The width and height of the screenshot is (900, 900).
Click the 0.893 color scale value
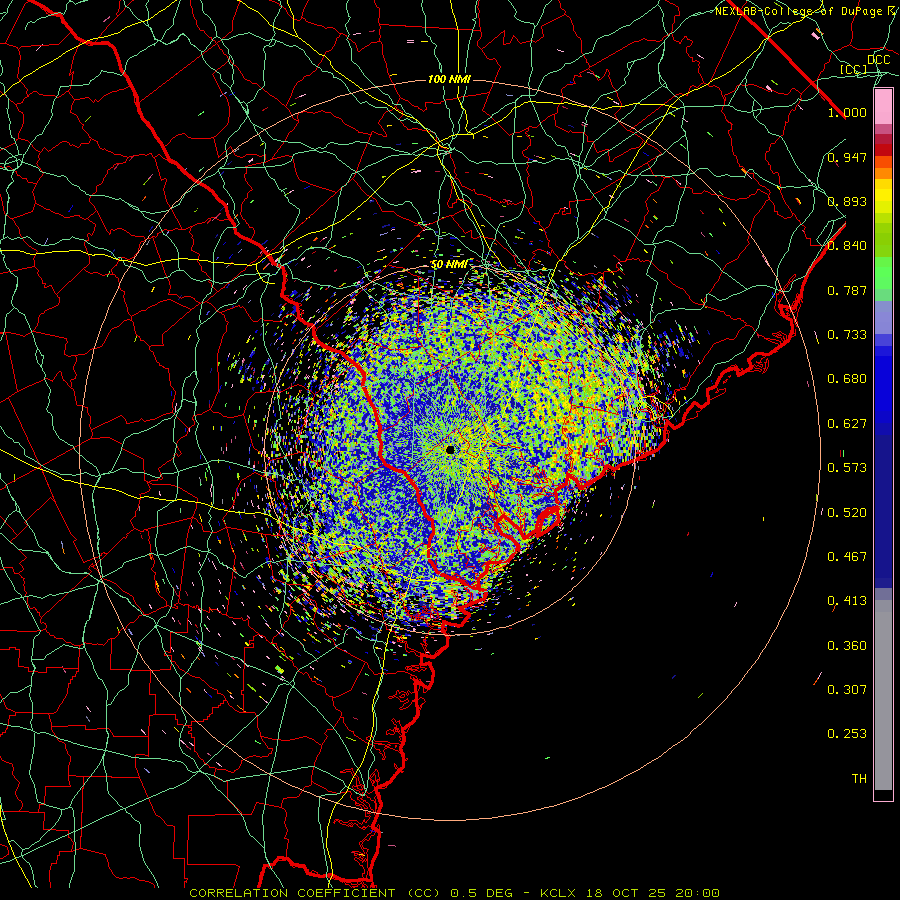click(847, 201)
